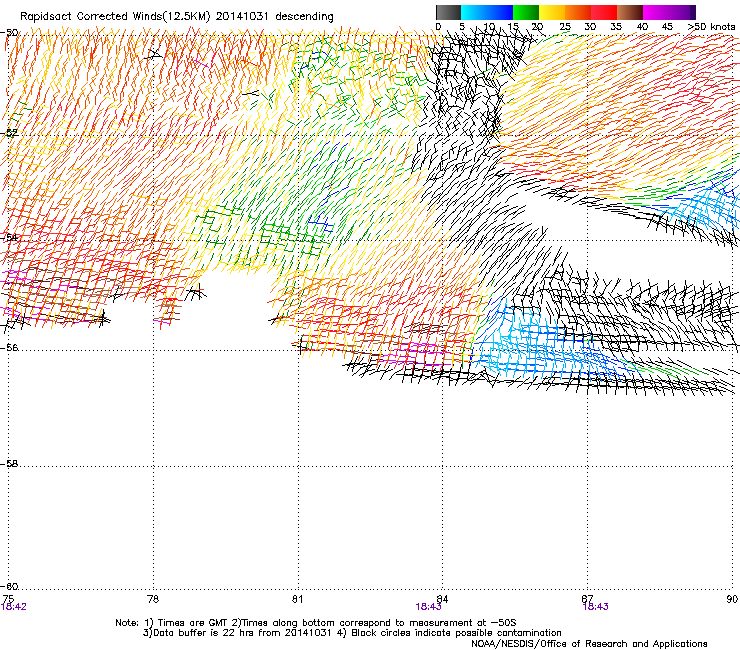Click the '25' legend scale number
The image size is (740, 650).
click(565, 27)
